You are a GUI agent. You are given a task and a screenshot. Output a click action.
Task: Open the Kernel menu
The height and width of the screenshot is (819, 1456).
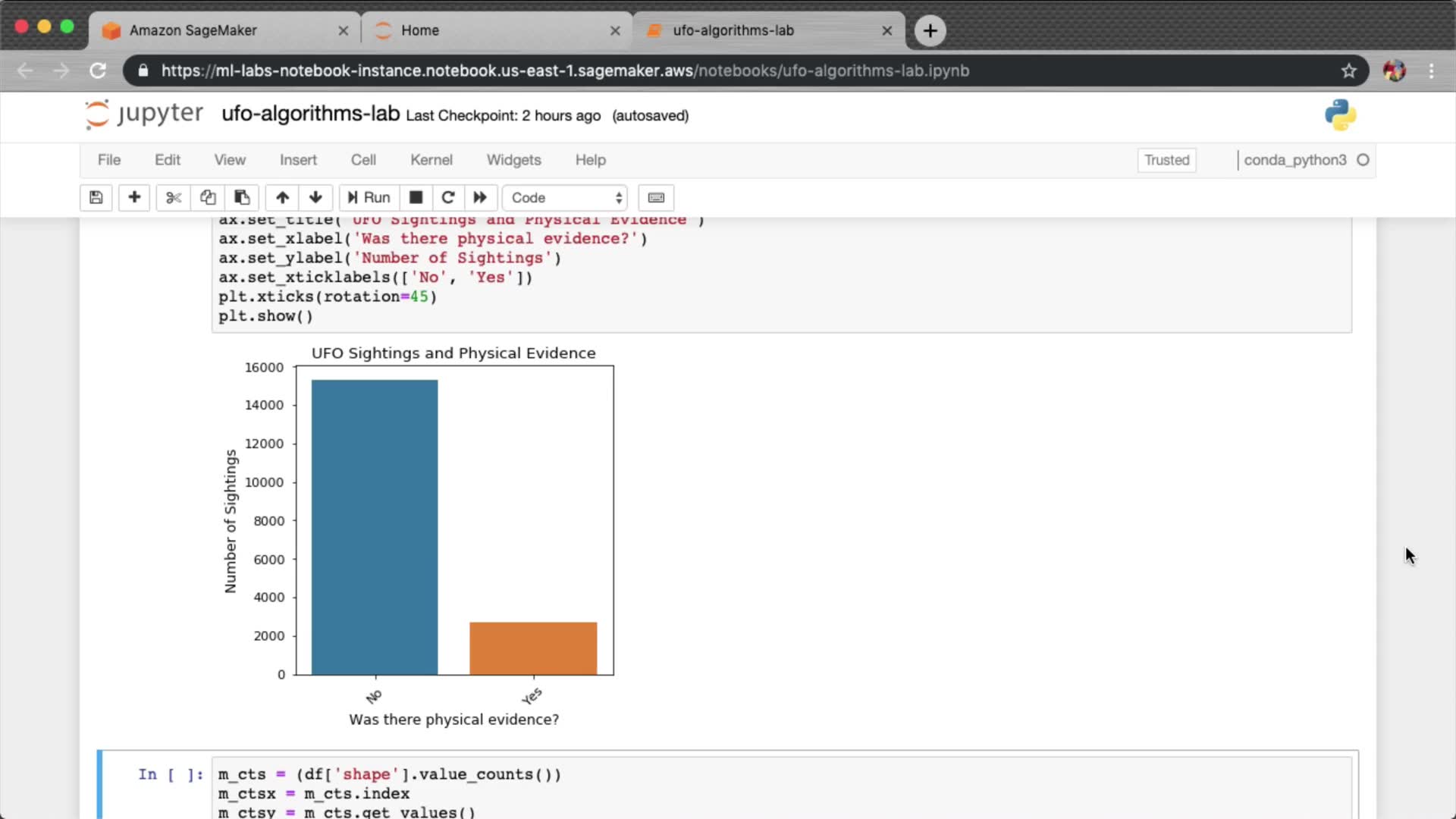(431, 160)
